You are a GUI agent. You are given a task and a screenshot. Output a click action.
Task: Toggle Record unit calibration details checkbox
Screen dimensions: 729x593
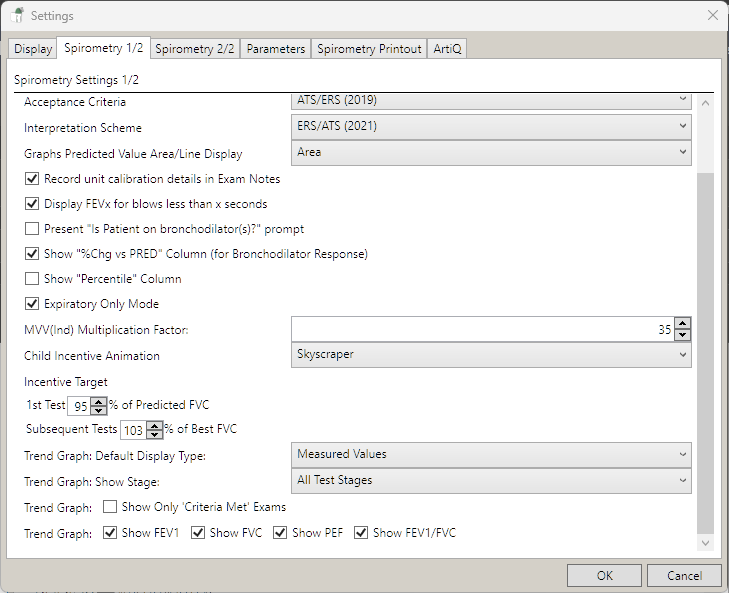point(32,179)
